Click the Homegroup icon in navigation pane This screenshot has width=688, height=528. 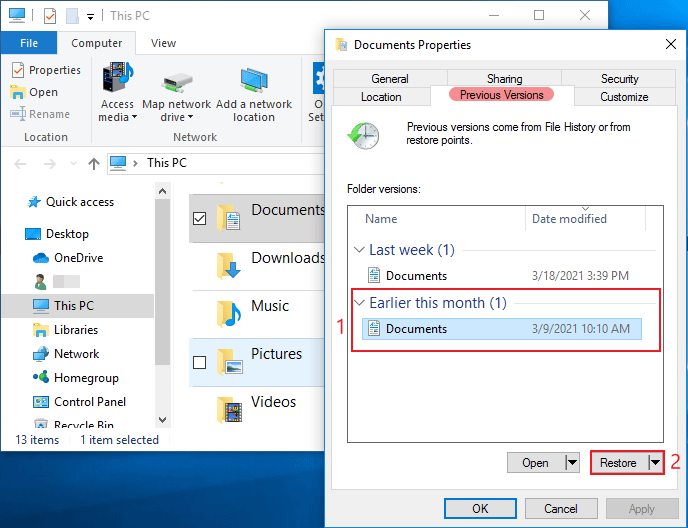[x=41, y=377]
